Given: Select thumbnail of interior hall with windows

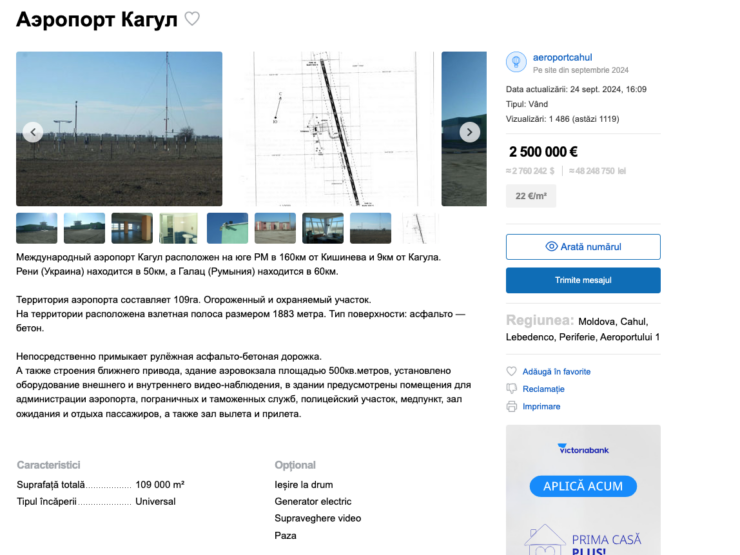Looking at the screenshot, I should click(132, 228).
